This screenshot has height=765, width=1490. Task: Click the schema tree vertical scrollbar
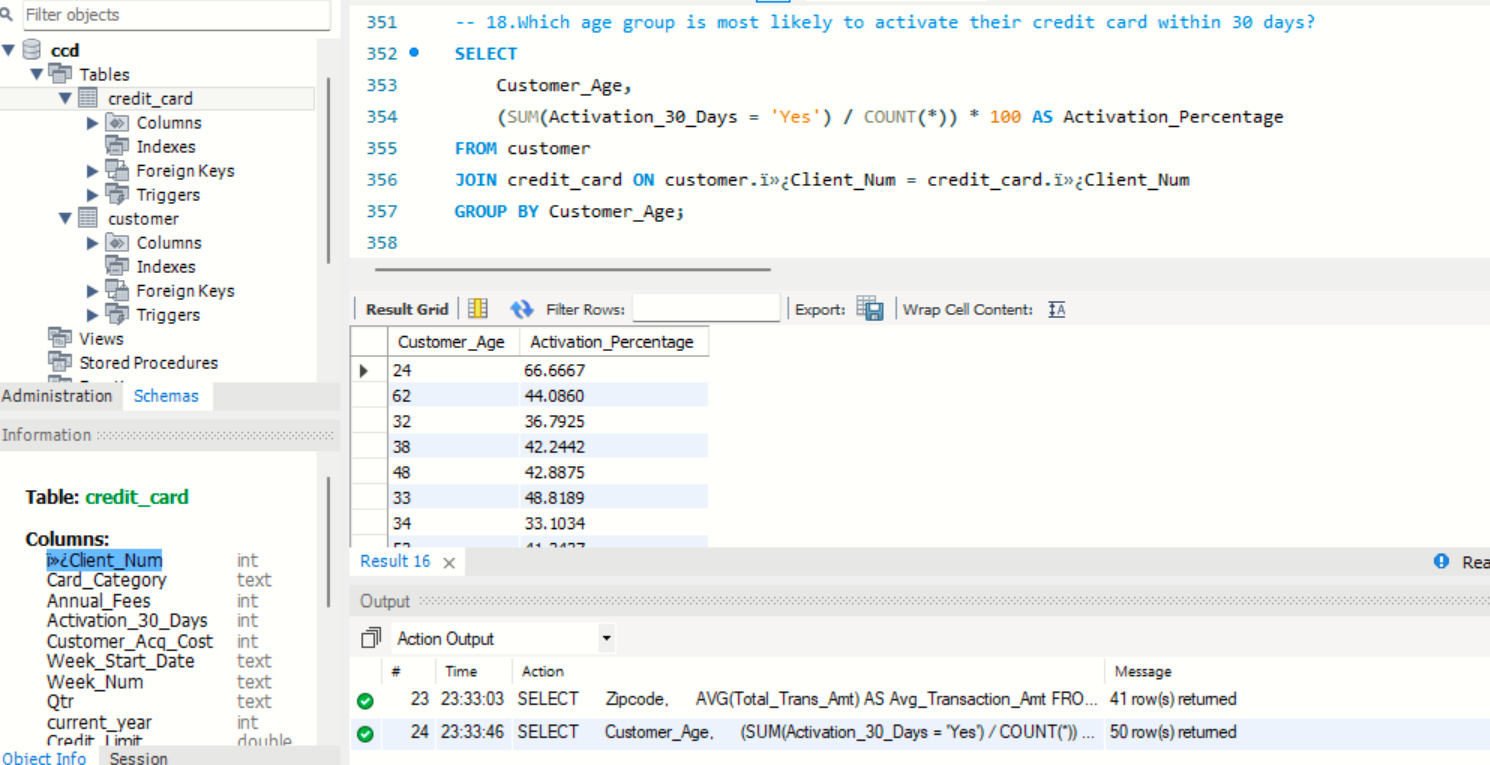click(x=328, y=170)
